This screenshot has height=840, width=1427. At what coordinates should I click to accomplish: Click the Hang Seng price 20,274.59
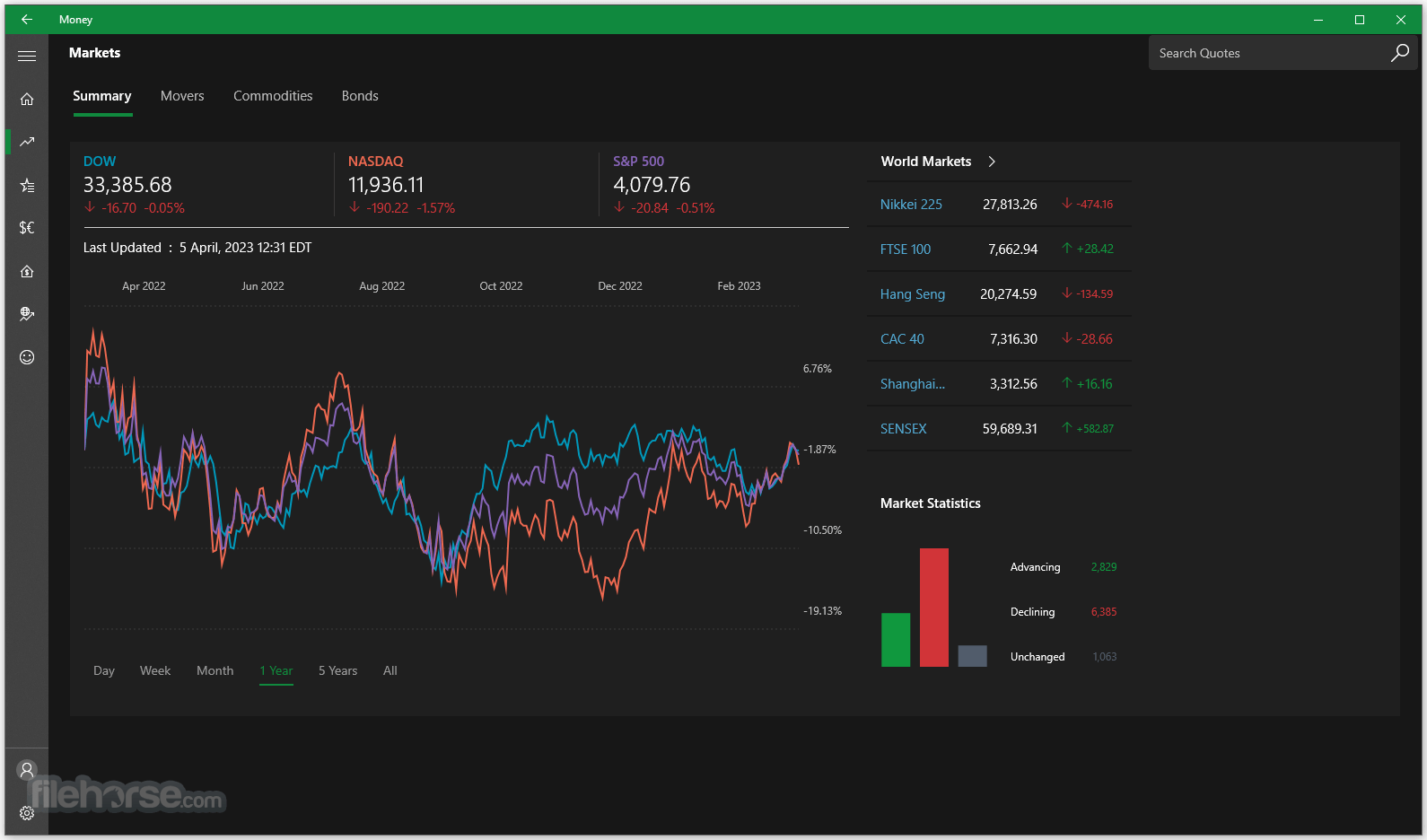coord(1009,294)
